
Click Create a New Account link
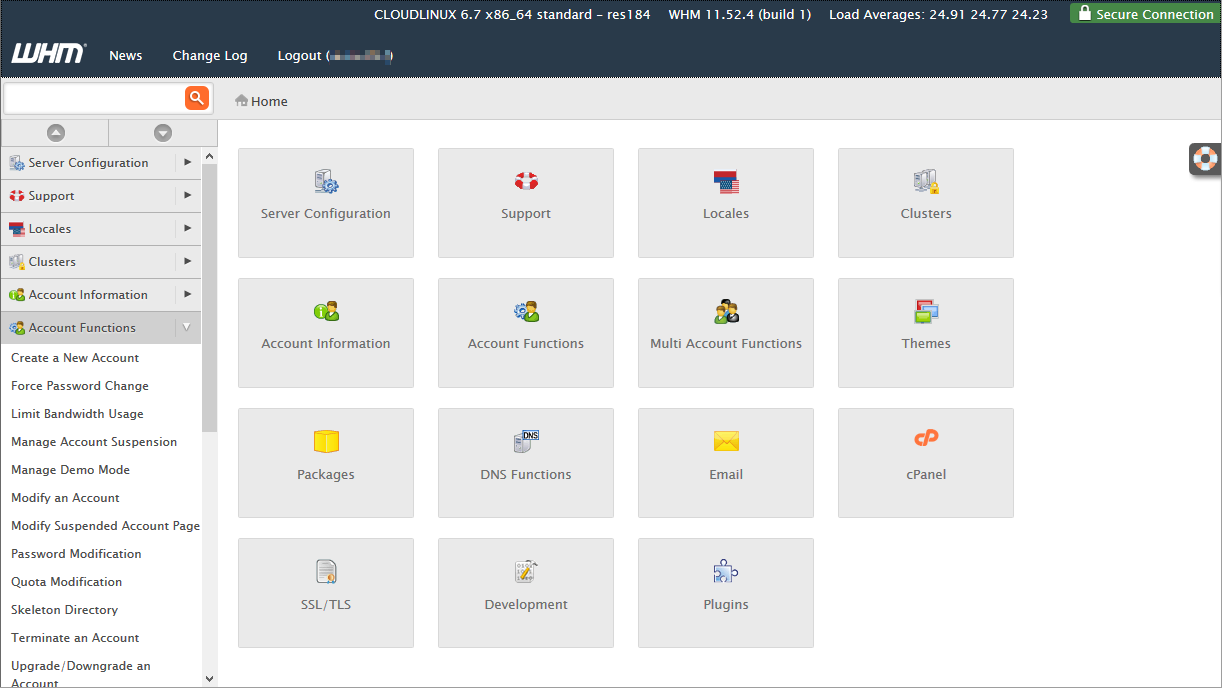pos(75,358)
